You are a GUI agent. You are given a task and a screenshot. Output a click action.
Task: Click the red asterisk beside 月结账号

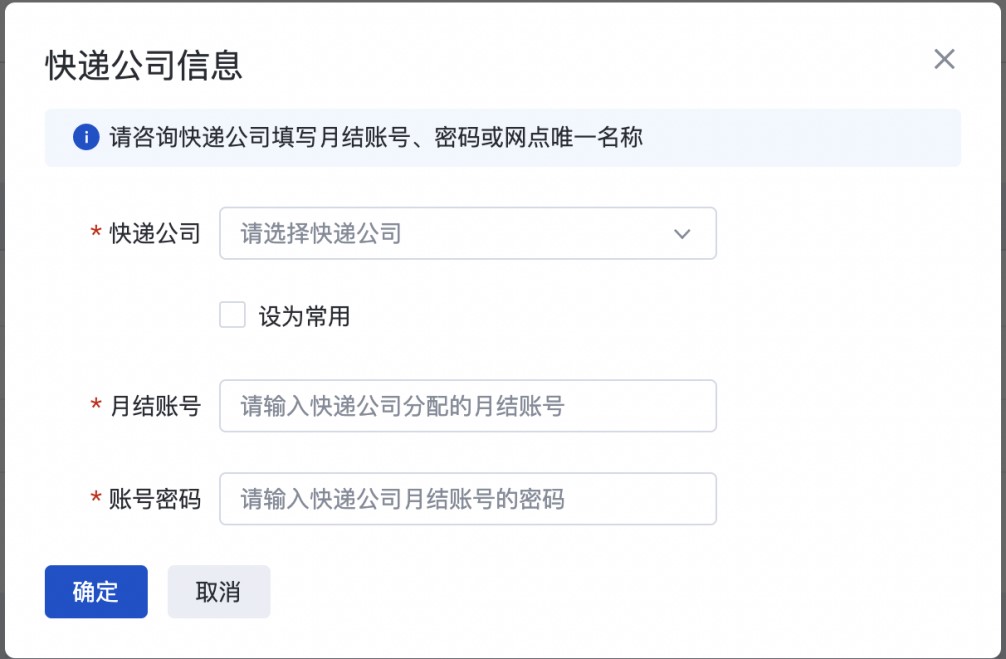[x=96, y=406]
